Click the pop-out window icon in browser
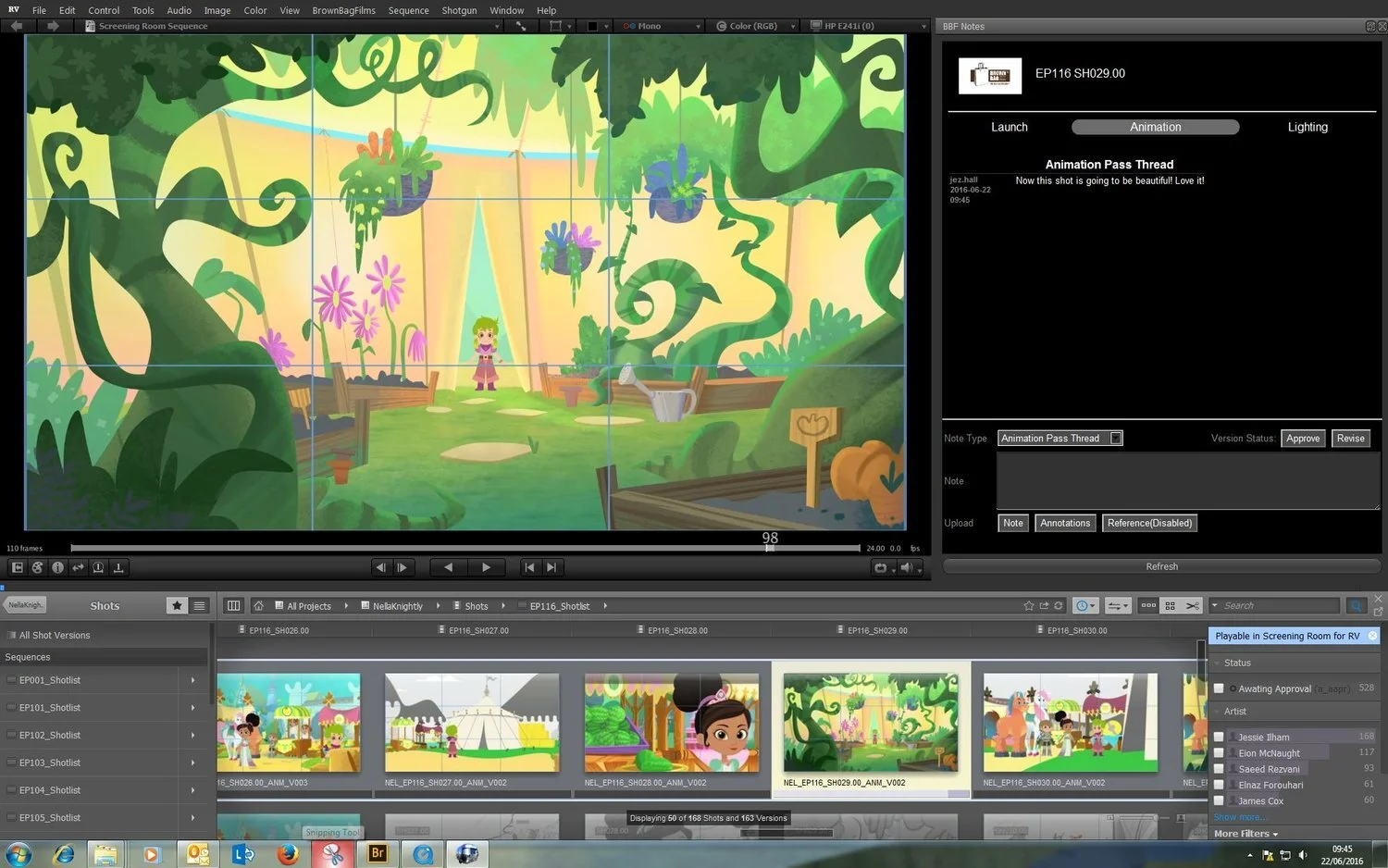Viewport: 1388px width, 868px height. tap(1378, 612)
